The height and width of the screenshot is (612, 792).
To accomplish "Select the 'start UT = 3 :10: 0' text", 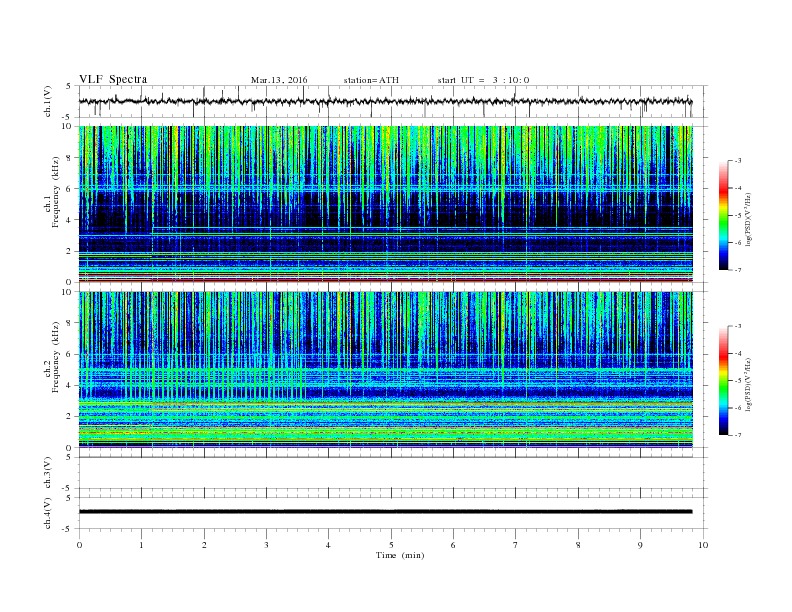I will click(483, 80).
